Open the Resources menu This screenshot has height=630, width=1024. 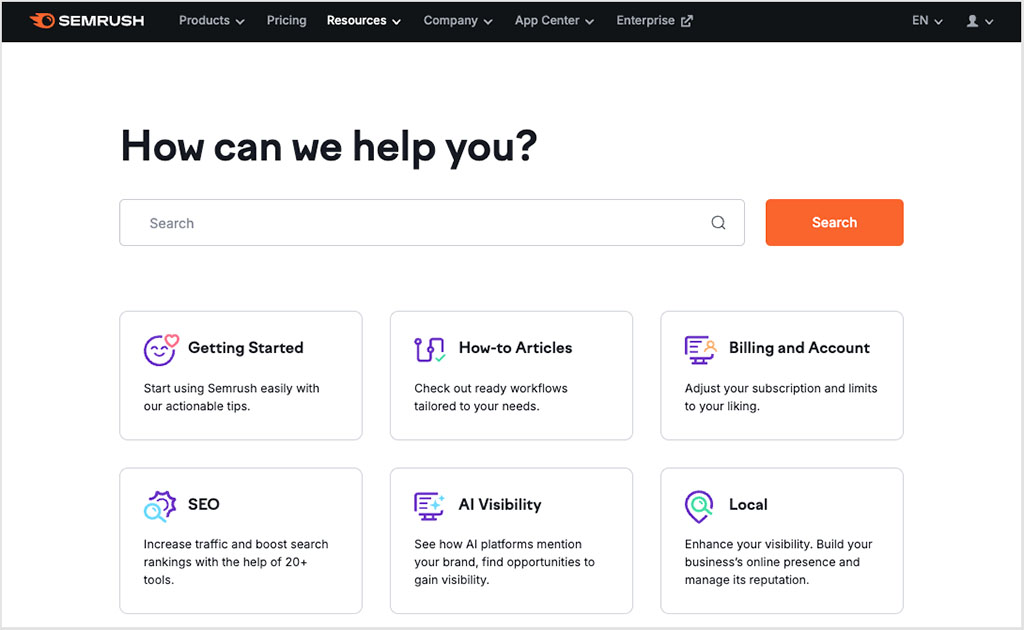click(362, 20)
